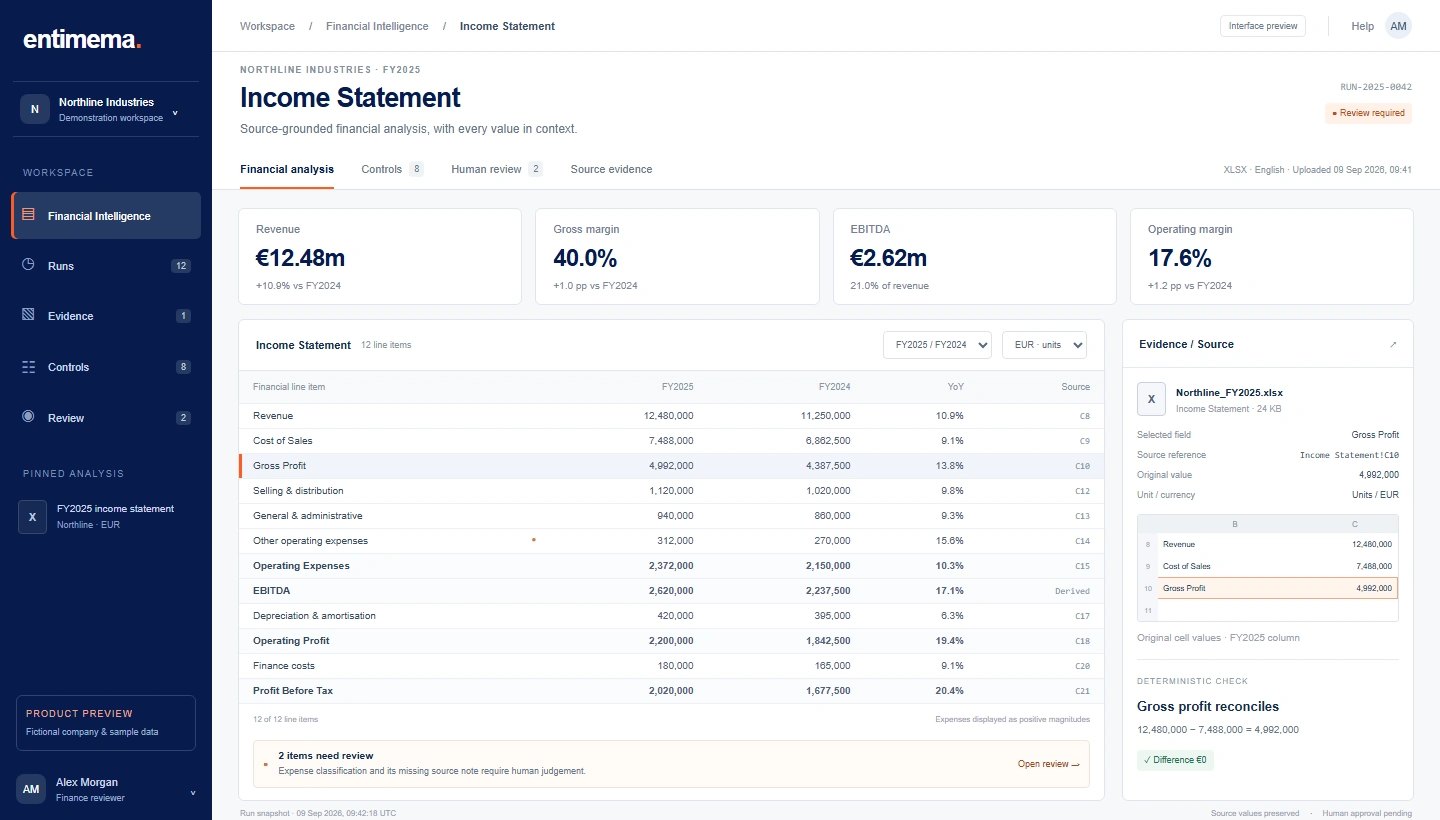Click the Income Statement!C10 source reference
This screenshot has height=820, width=1440.
[1349, 455]
